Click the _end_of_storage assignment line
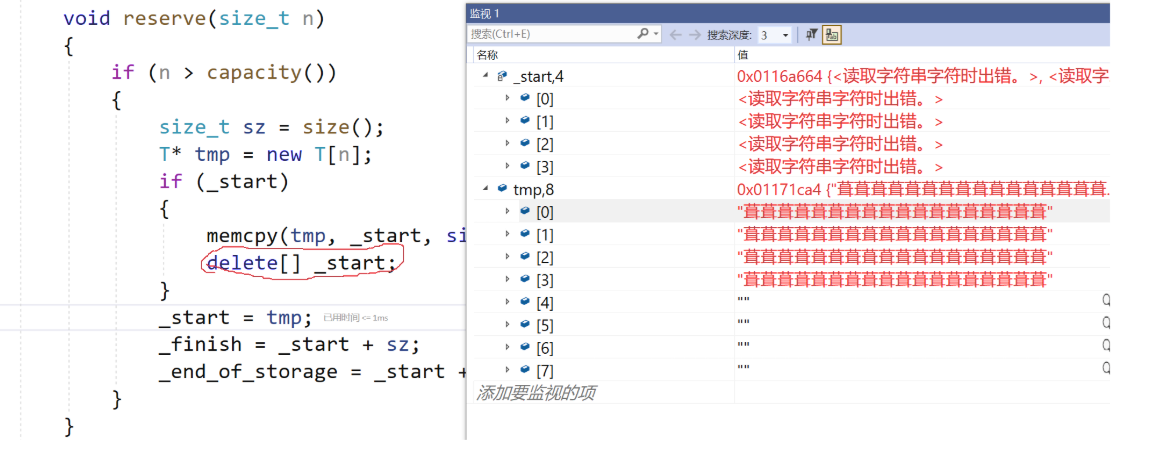The height and width of the screenshot is (459, 1159). (x=313, y=372)
